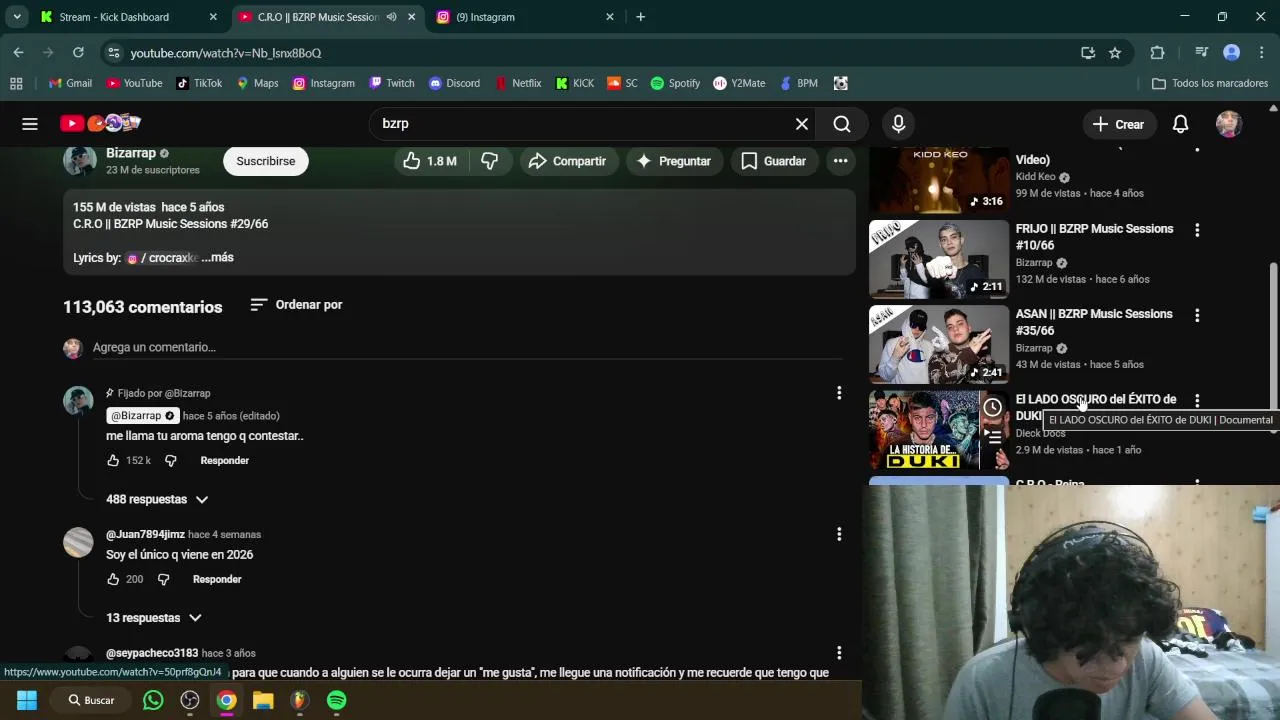Open options for the Kidd Keo video
1280x720 pixels.
(1197, 149)
